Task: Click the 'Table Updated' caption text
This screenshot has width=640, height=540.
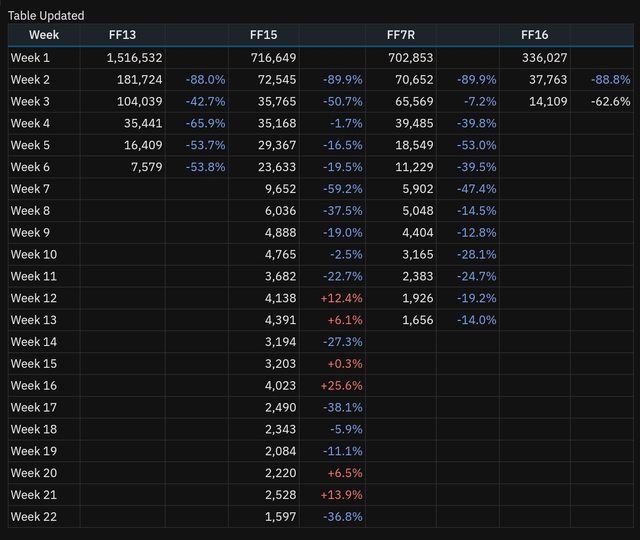Action: pos(46,16)
